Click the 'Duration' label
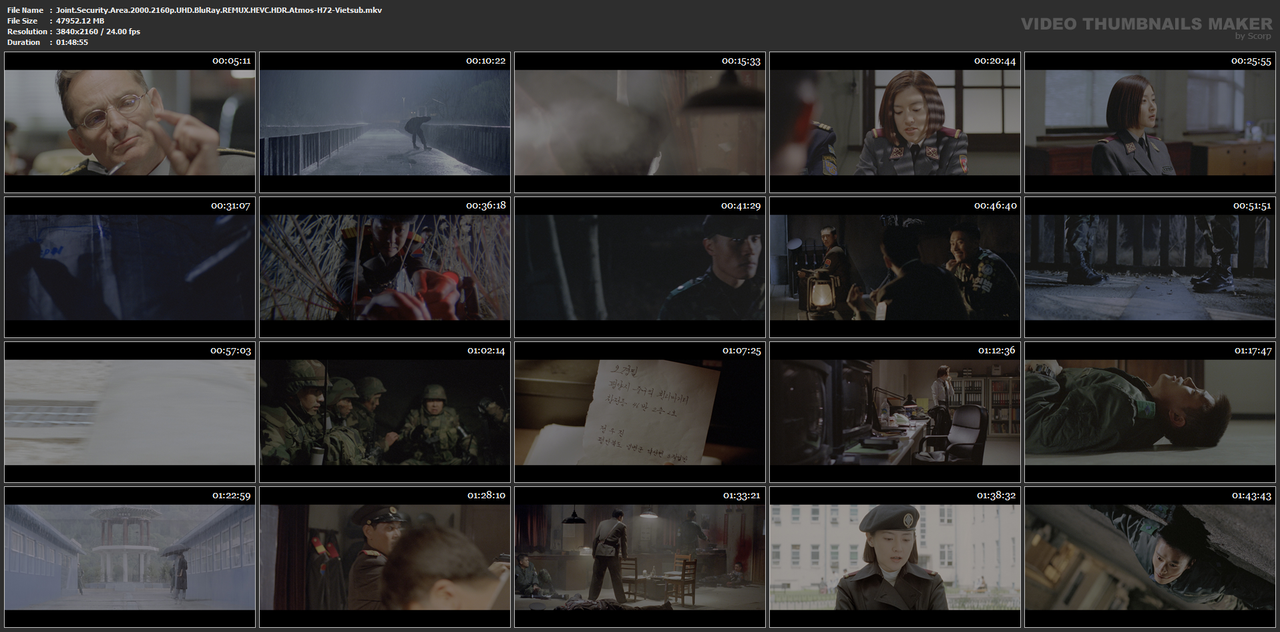The width and height of the screenshot is (1280, 632). coord(24,42)
